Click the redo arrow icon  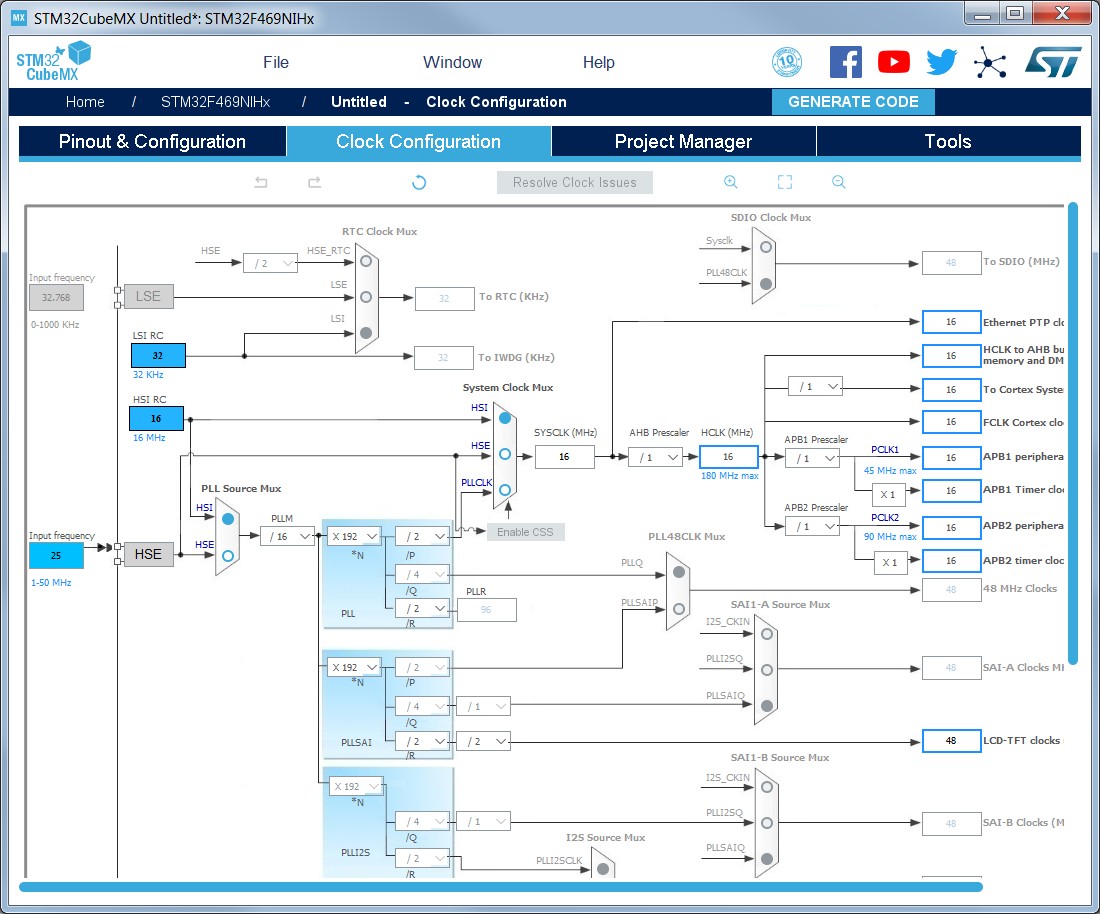(314, 182)
